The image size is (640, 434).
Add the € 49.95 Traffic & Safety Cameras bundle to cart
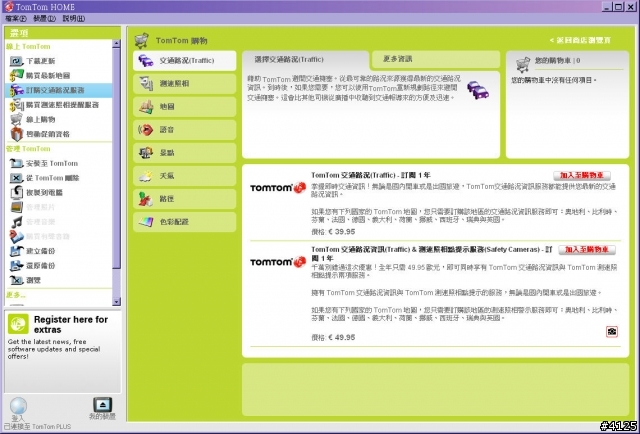[587, 250]
